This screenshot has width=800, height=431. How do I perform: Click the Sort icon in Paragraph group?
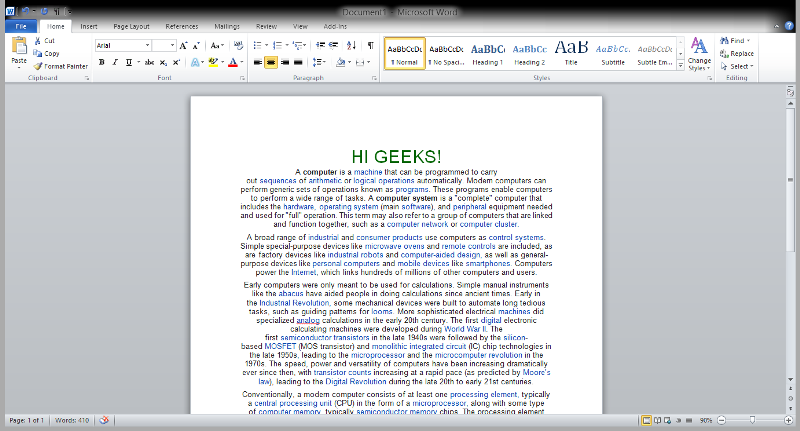coord(349,45)
